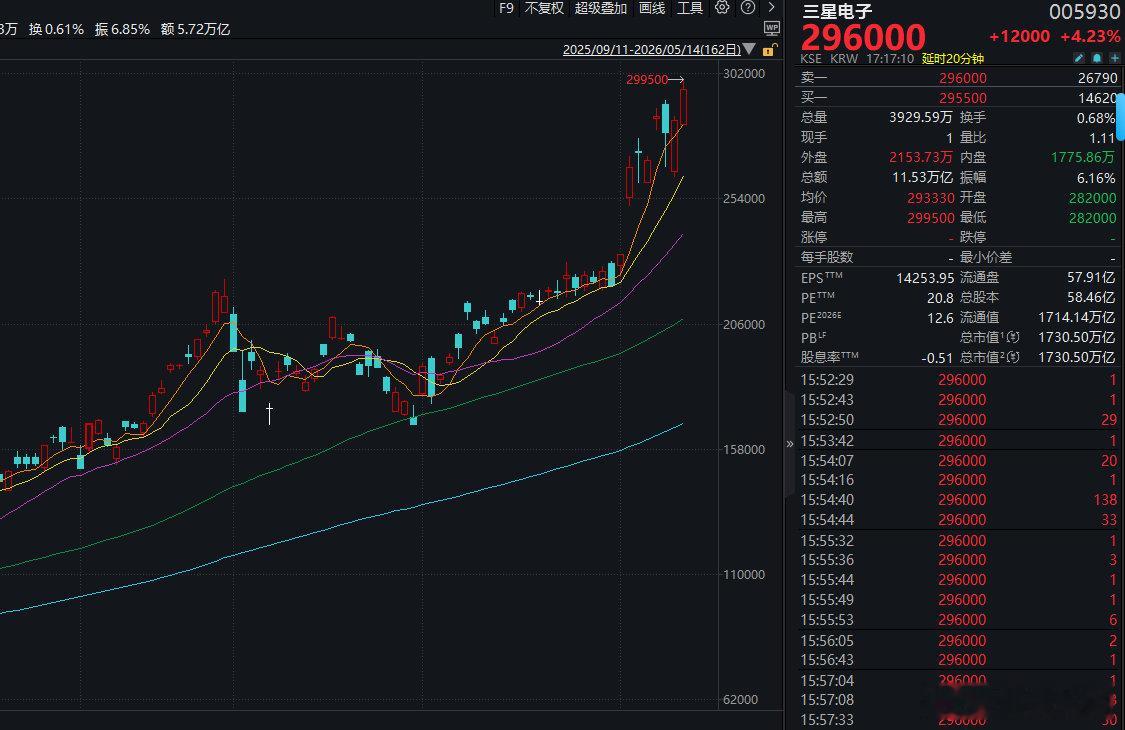Image resolution: width=1125 pixels, height=730 pixels.
Task: Click 量比 value 1.11
Action: click(x=1102, y=137)
